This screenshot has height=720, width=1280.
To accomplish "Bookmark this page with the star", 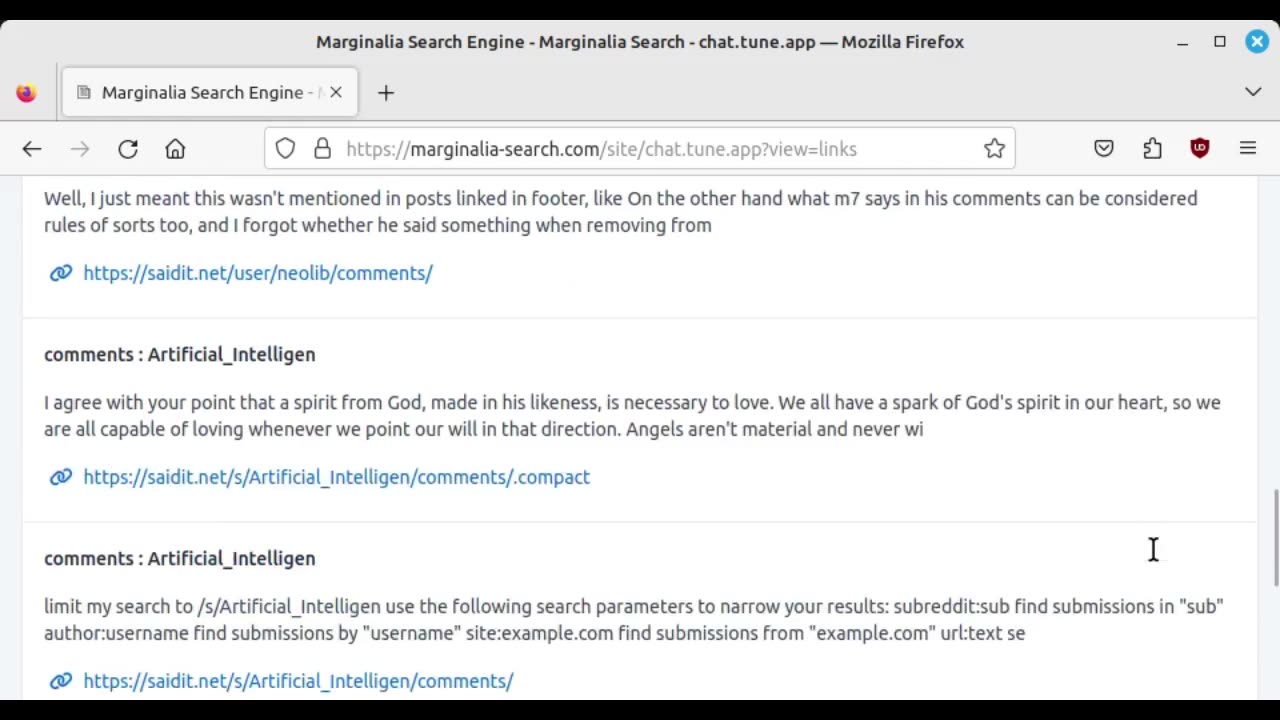I will coord(994,149).
